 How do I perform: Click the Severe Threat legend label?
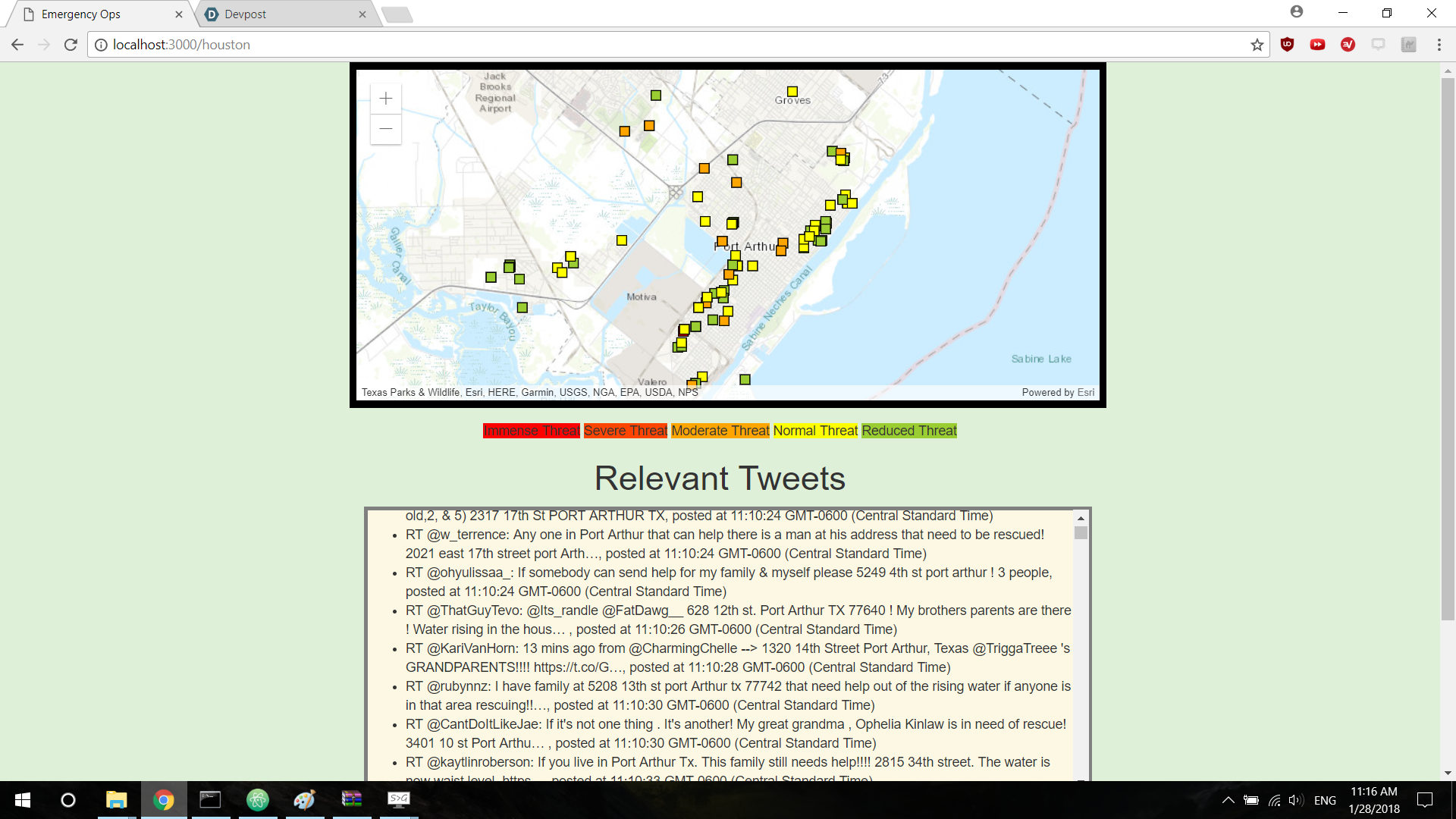[x=625, y=431]
